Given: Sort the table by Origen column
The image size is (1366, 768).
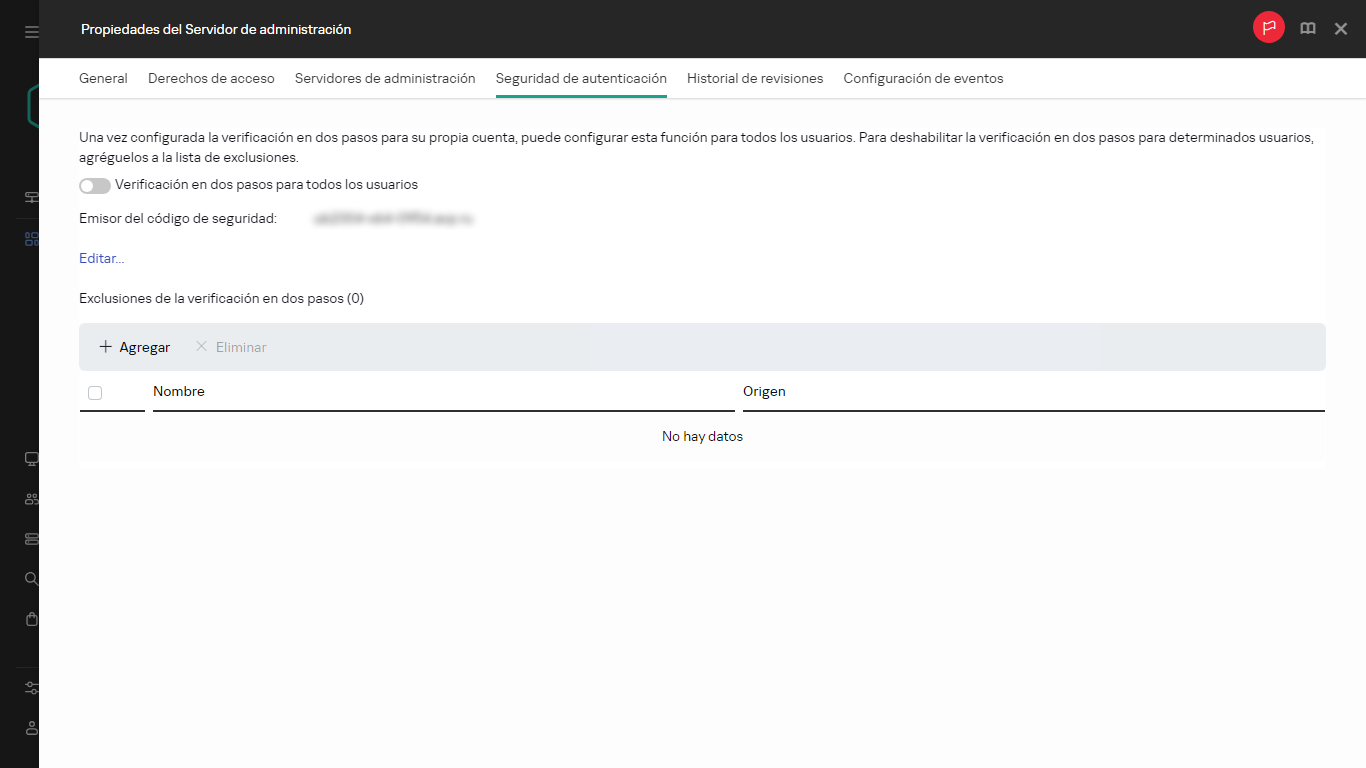Looking at the screenshot, I should click(x=764, y=391).
